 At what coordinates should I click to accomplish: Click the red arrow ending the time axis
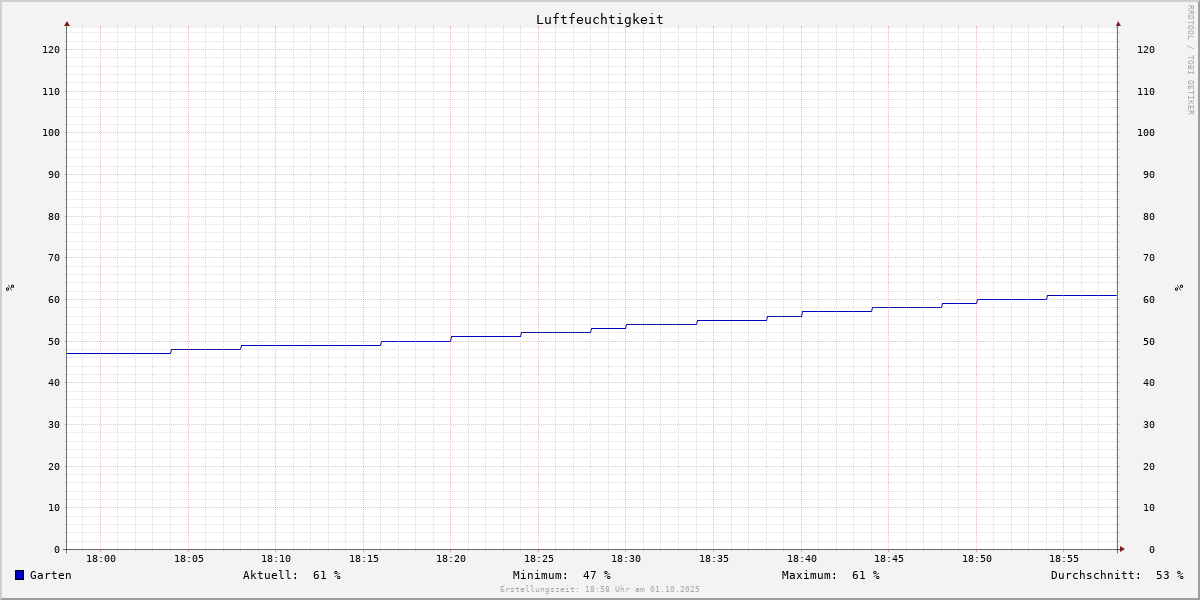tap(1122, 549)
